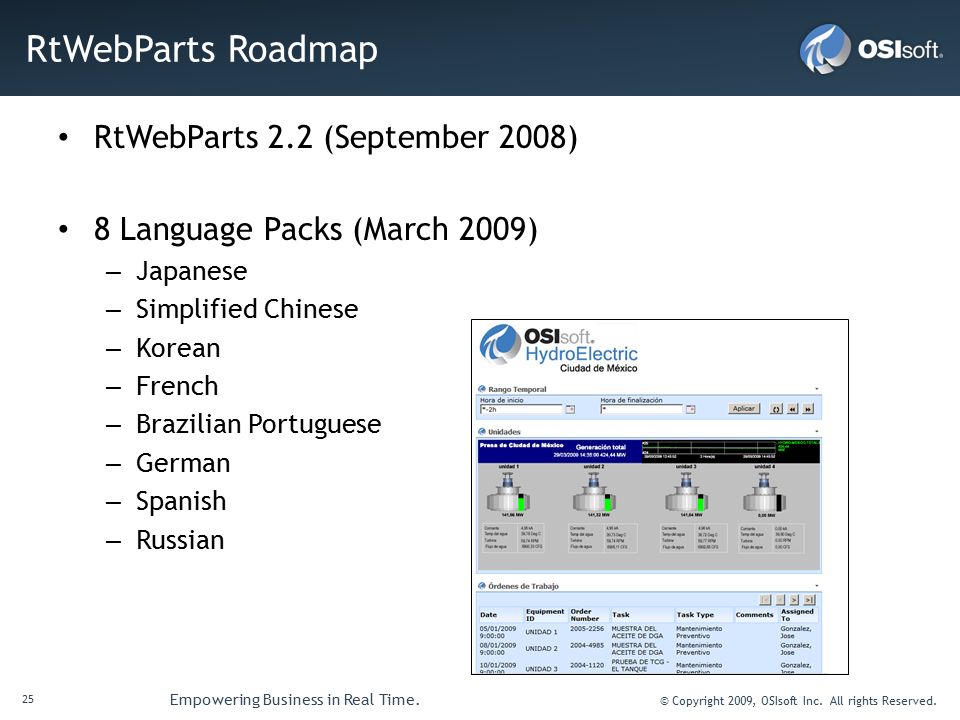
Task: Click the Assigned To column header
Action: pyautogui.click(x=797, y=615)
